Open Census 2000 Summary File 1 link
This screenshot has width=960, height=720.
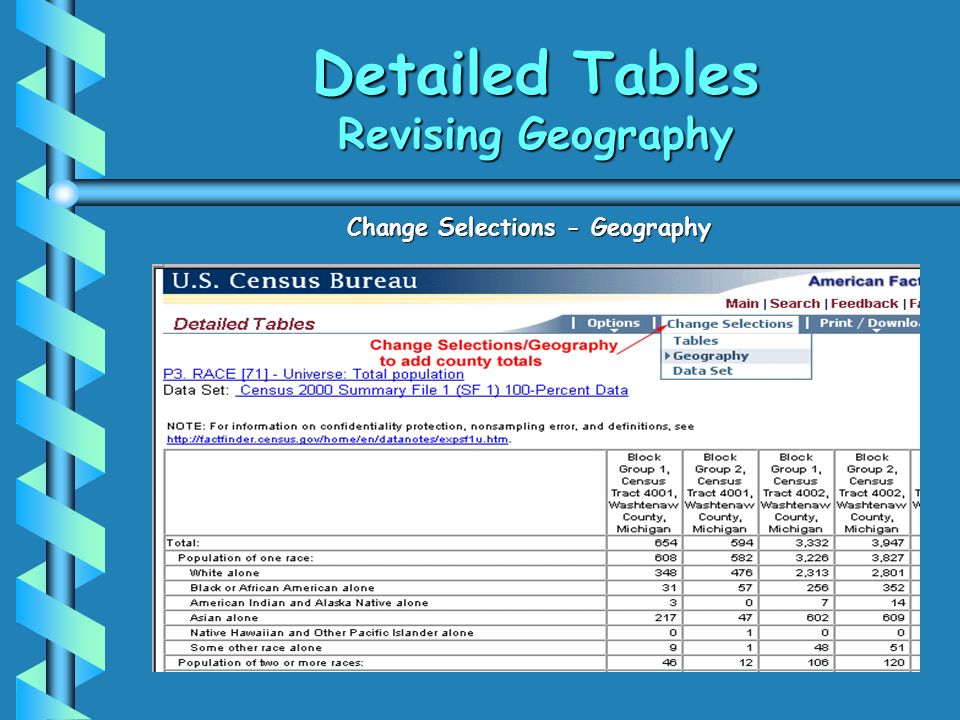tap(432, 391)
